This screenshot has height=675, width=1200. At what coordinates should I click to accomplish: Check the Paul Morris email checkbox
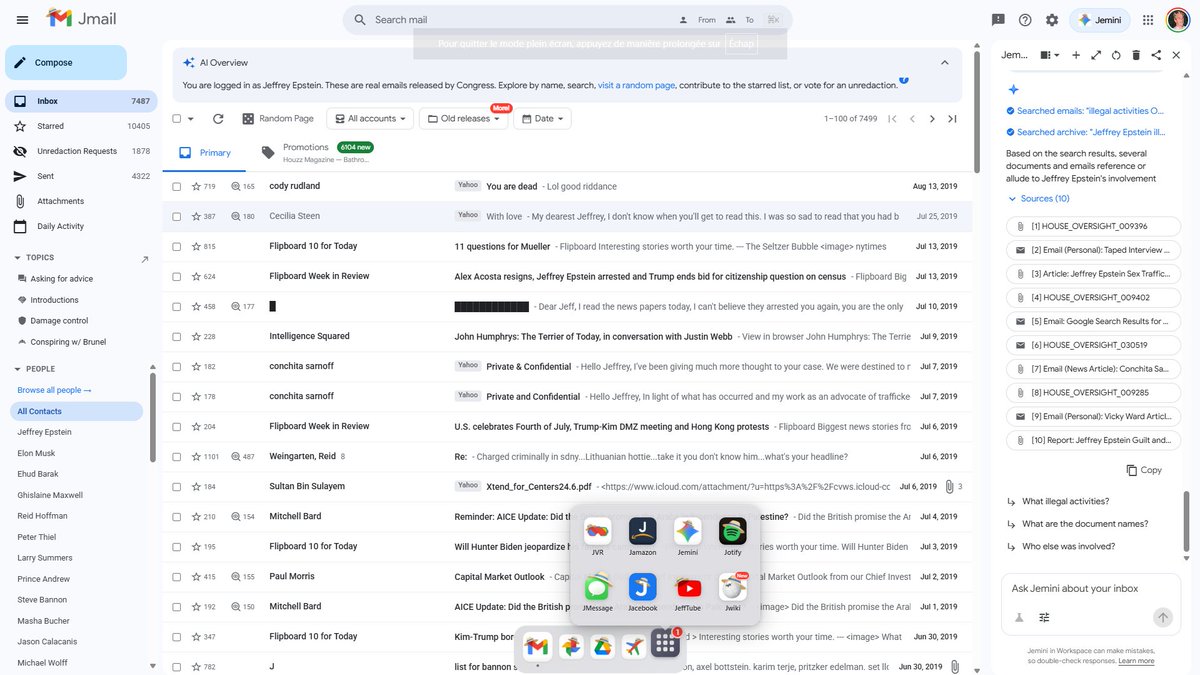[177, 577]
